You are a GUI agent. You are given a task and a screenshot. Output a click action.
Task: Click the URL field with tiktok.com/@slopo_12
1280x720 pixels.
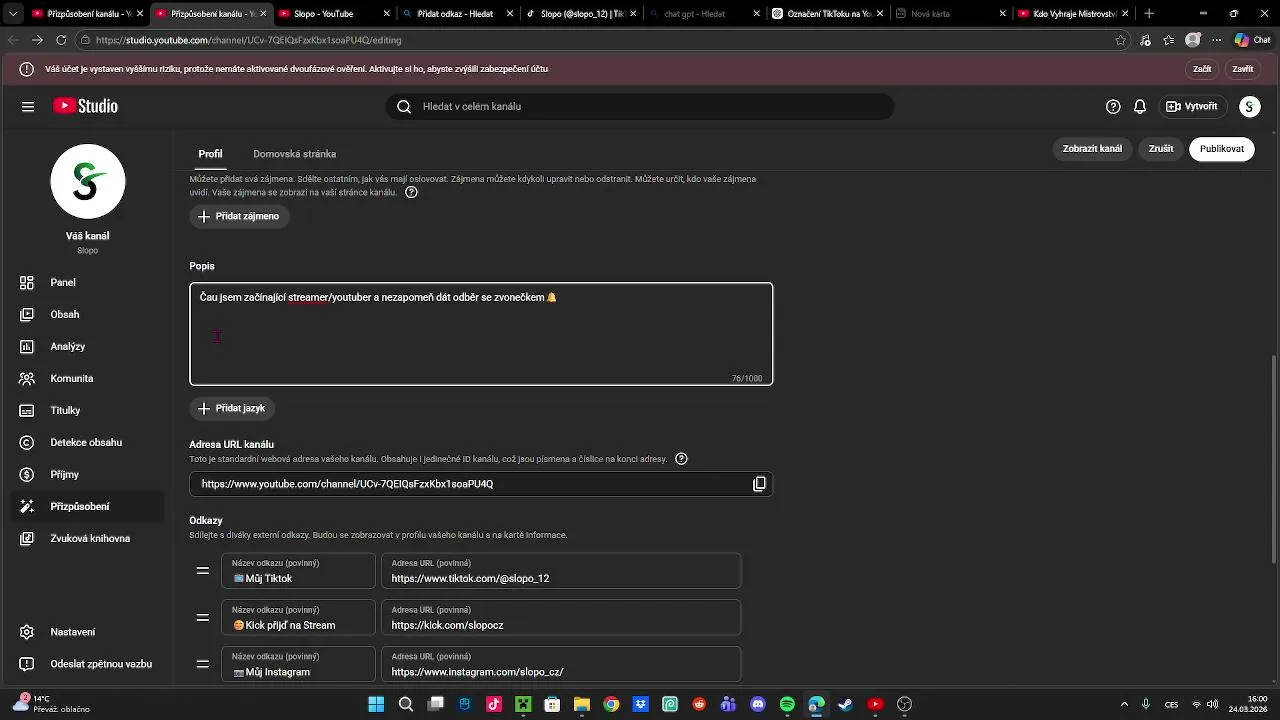561,571
